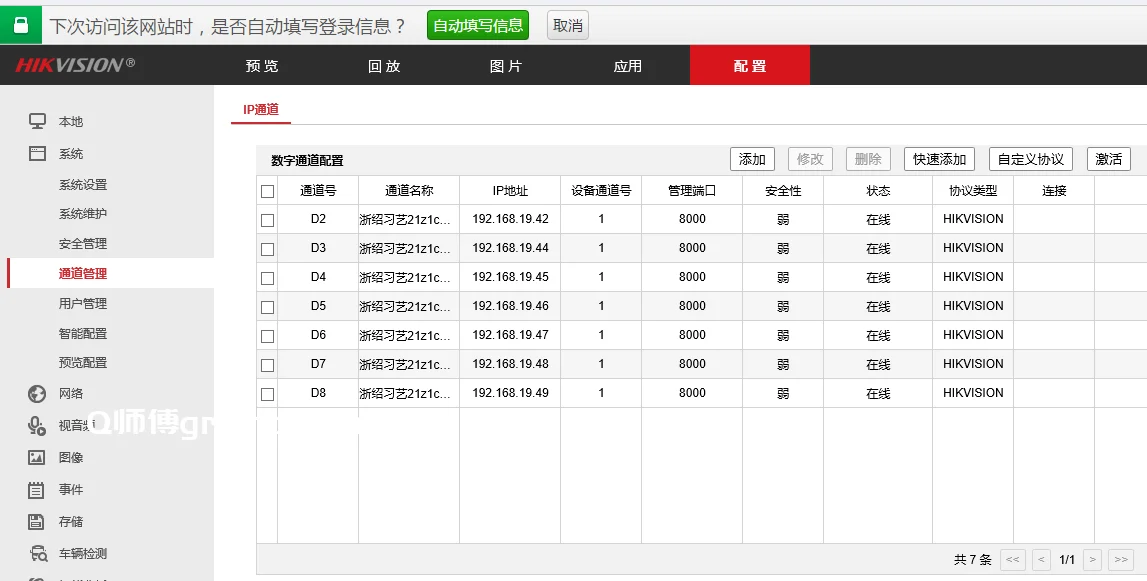Select the checkbox for channel D5 row

(267, 307)
